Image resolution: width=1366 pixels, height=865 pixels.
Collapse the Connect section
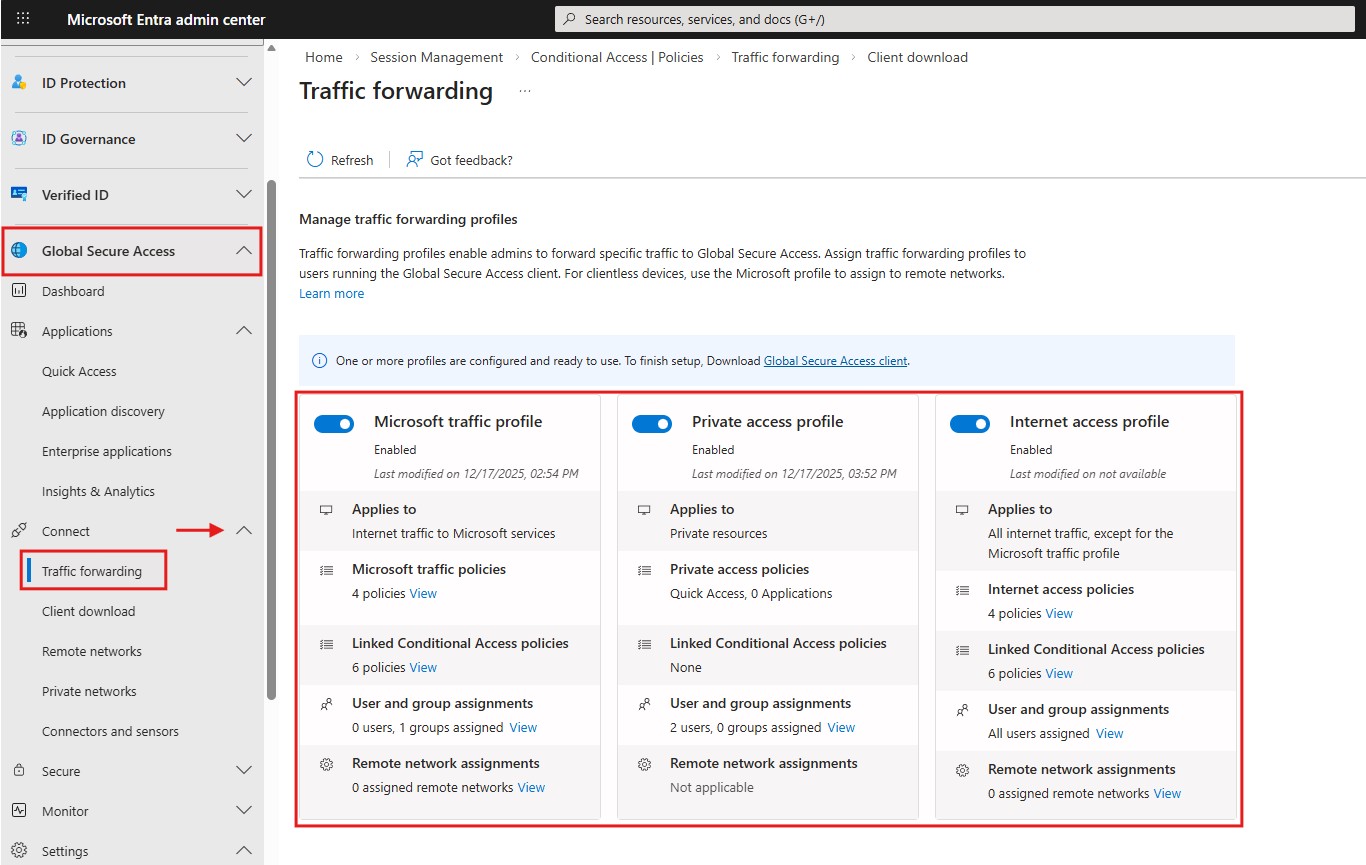(243, 530)
